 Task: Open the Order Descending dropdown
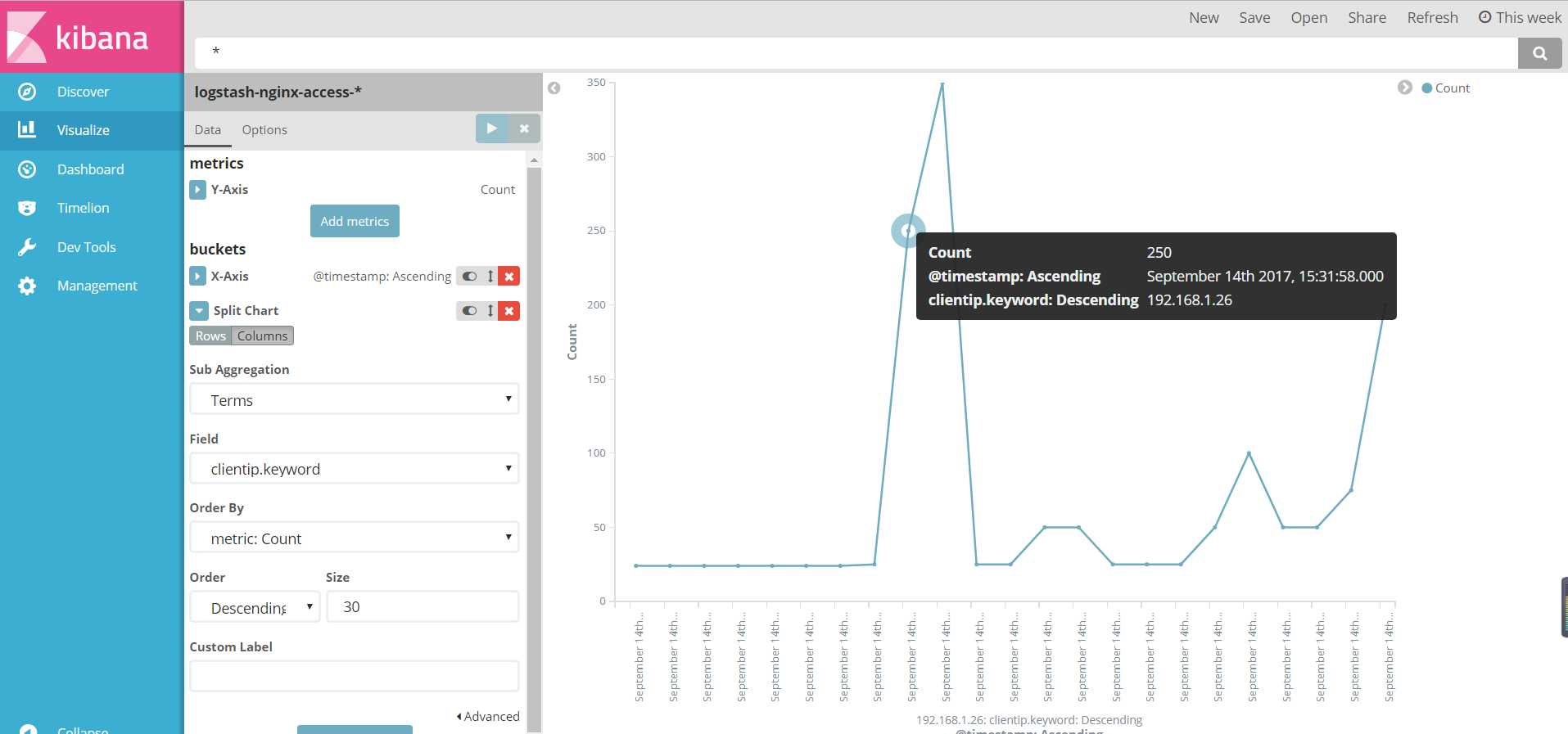pyautogui.click(x=255, y=607)
